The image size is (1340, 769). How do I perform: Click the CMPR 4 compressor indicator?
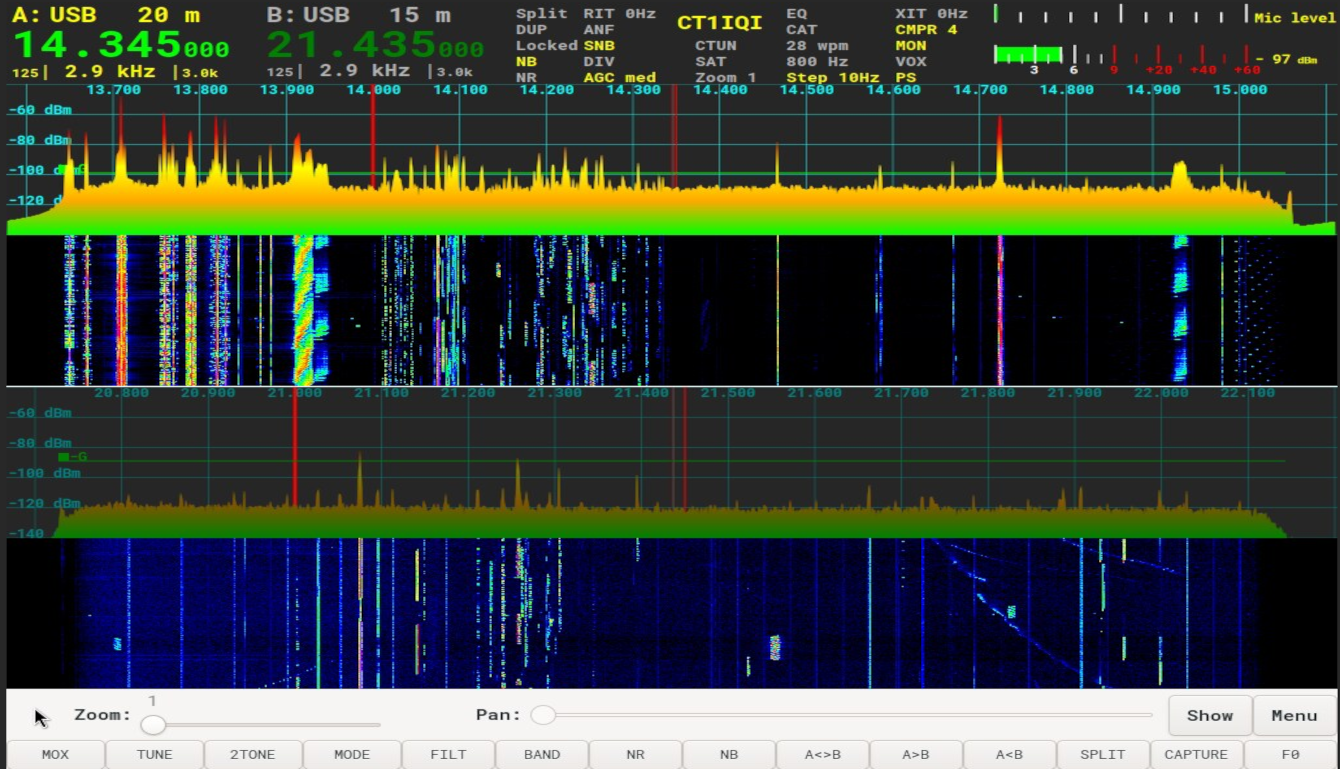click(926, 29)
